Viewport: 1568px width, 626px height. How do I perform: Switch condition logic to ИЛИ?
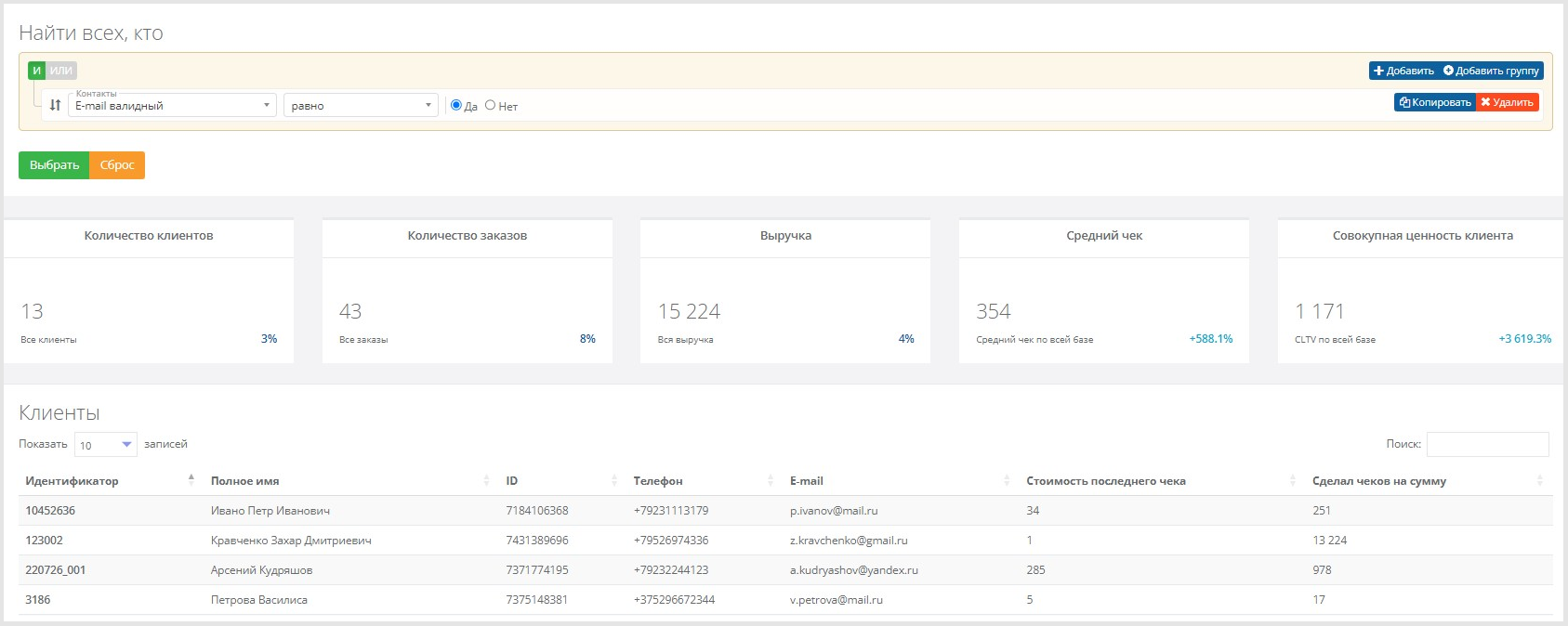61,71
